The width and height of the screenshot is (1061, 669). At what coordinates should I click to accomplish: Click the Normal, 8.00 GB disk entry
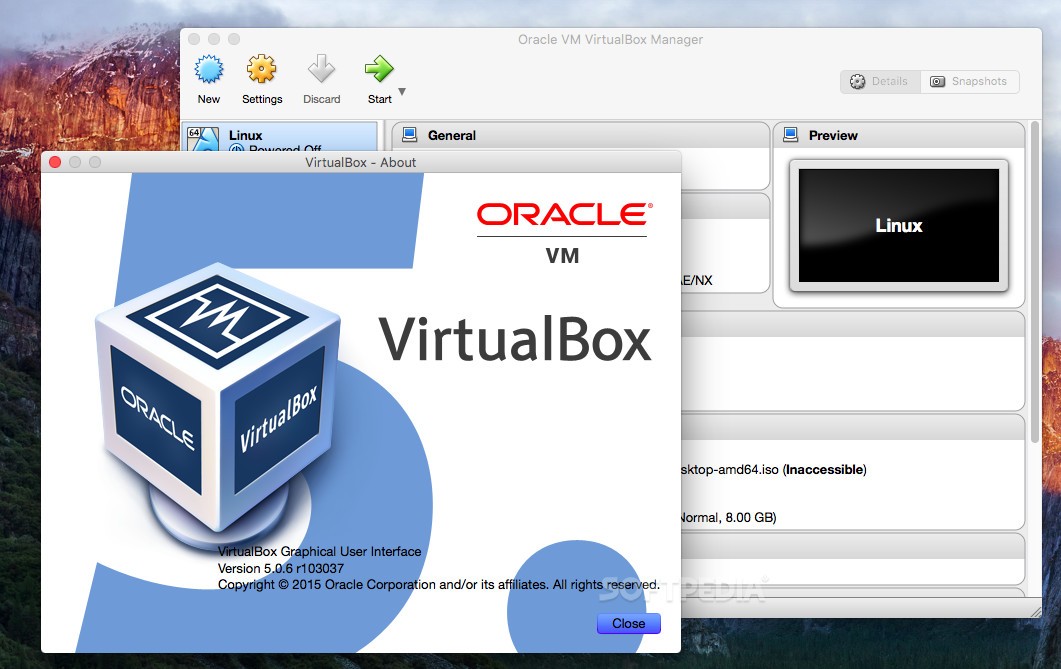728,517
